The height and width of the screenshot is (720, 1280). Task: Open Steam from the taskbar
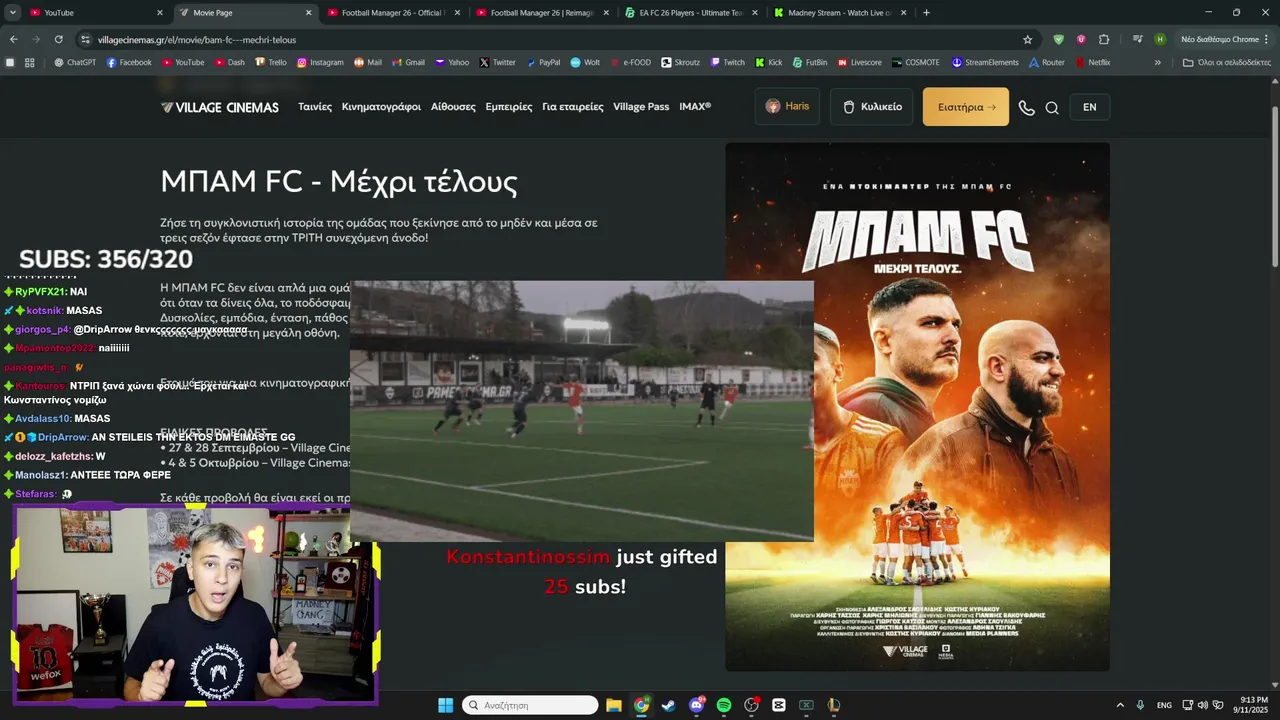(668, 705)
